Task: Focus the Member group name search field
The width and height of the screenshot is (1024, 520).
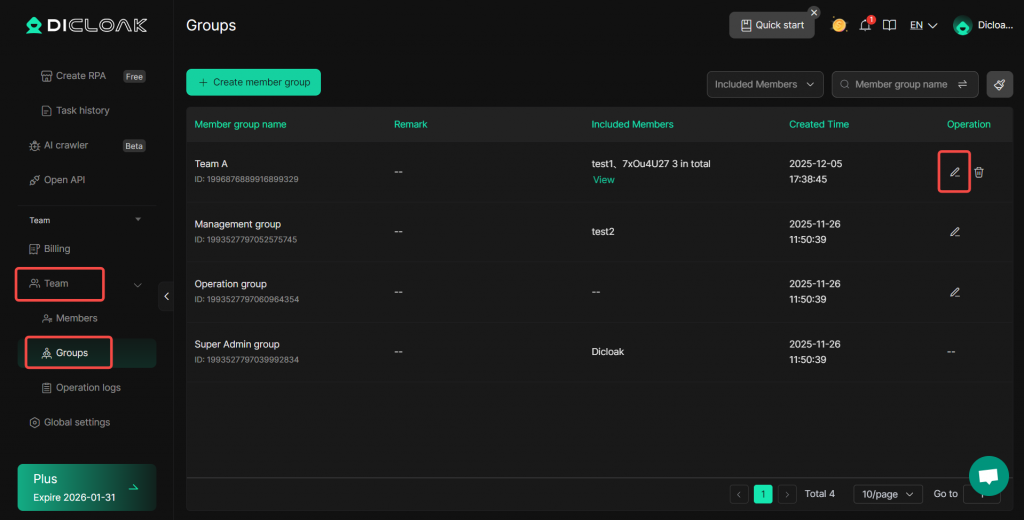Action: (900, 85)
